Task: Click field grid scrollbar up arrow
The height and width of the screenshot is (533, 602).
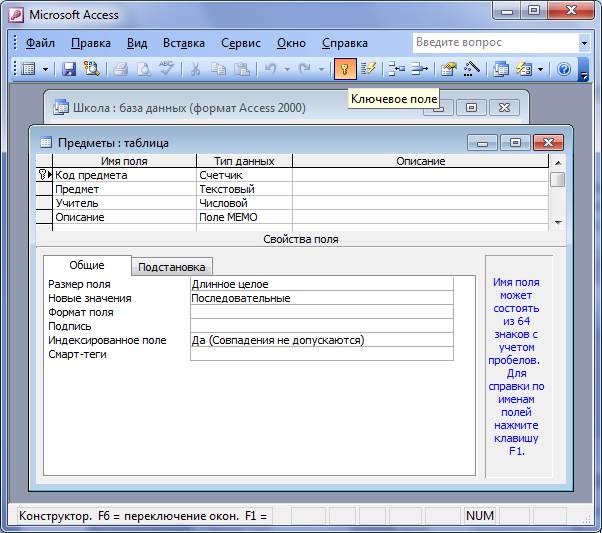Action: (558, 163)
